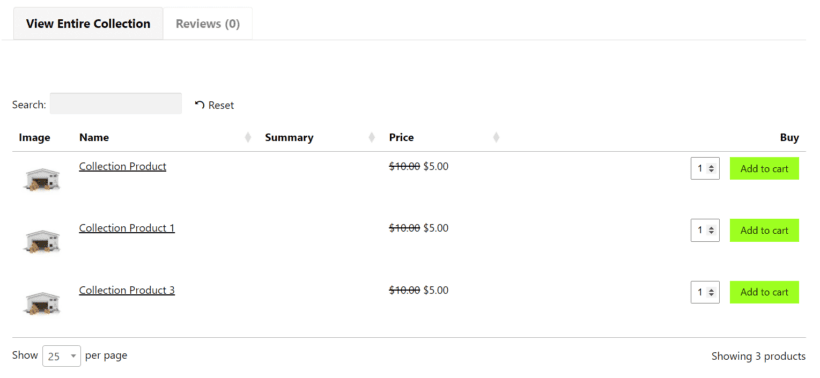820x378 pixels.
Task: Click the Reset undo arrow icon
Action: click(x=199, y=105)
